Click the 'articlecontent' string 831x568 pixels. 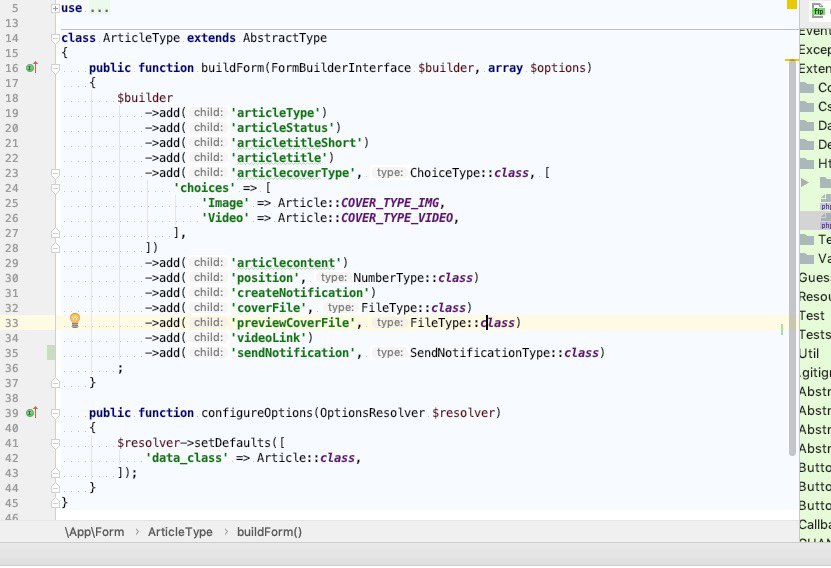point(286,263)
